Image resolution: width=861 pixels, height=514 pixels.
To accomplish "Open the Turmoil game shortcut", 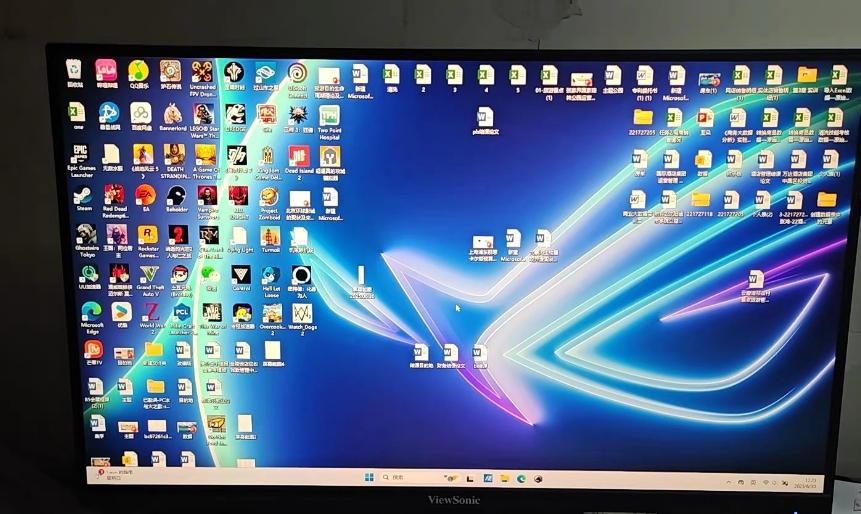I will [x=270, y=238].
